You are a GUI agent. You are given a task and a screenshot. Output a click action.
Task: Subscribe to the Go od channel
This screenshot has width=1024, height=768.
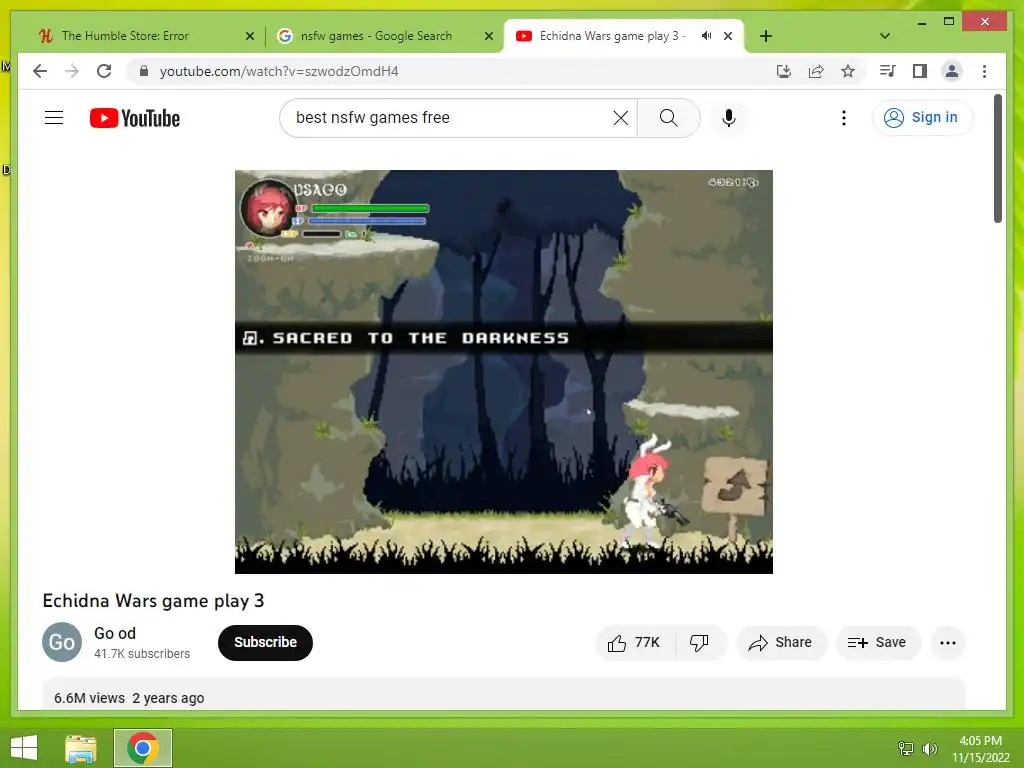click(x=265, y=643)
